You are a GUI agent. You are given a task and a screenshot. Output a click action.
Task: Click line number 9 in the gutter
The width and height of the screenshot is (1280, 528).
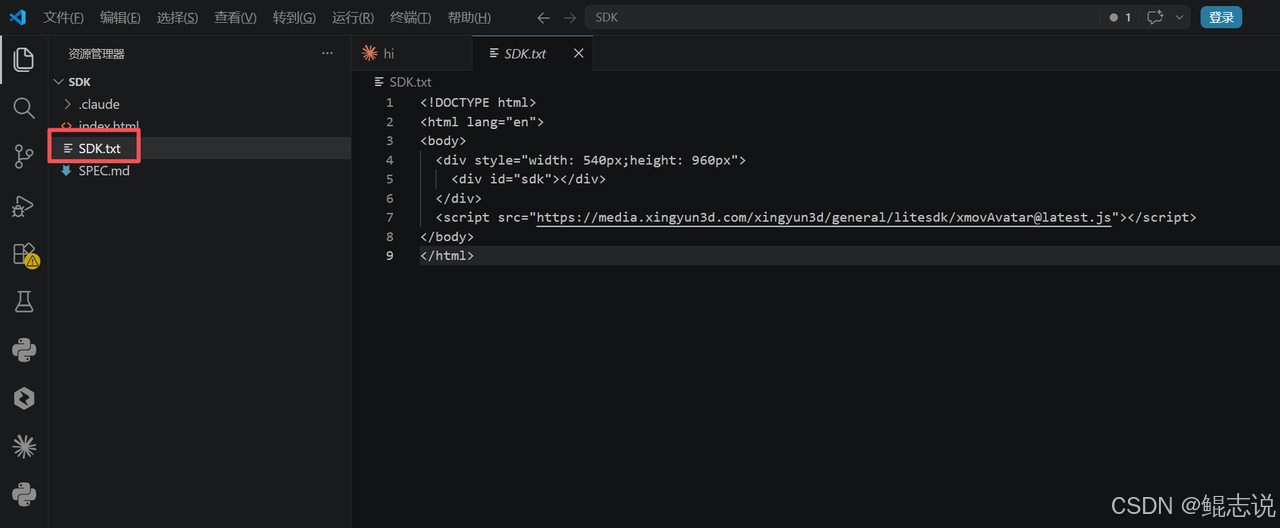point(389,255)
